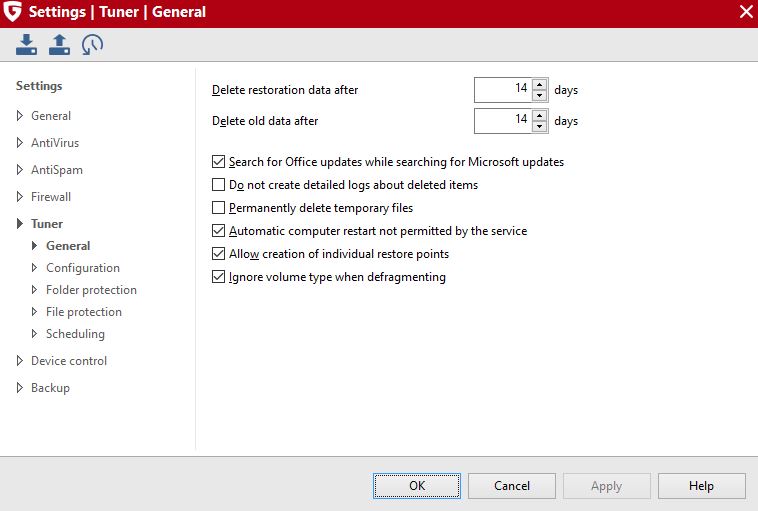The image size is (758, 511).
Task: Check Do not create detailed logs option
Action: (x=219, y=185)
